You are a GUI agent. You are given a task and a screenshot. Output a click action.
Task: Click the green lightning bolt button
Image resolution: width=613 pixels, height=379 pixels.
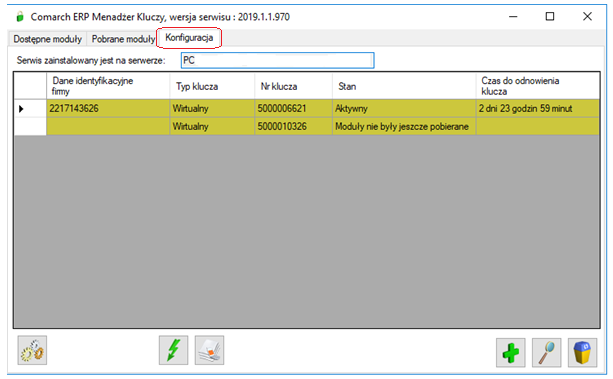[x=173, y=350]
